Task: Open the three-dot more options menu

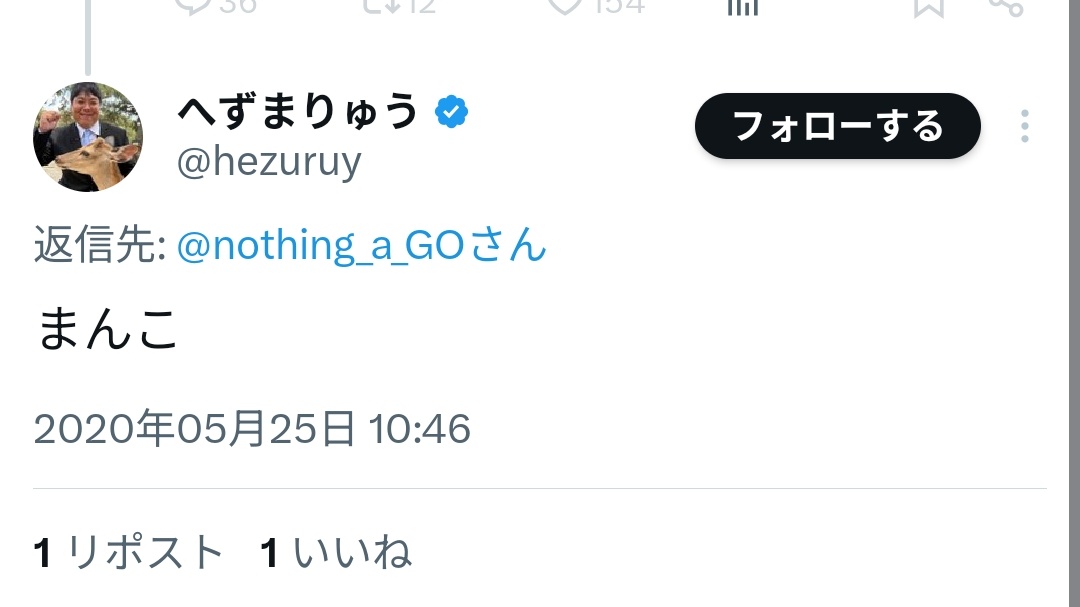Action: point(1024,127)
